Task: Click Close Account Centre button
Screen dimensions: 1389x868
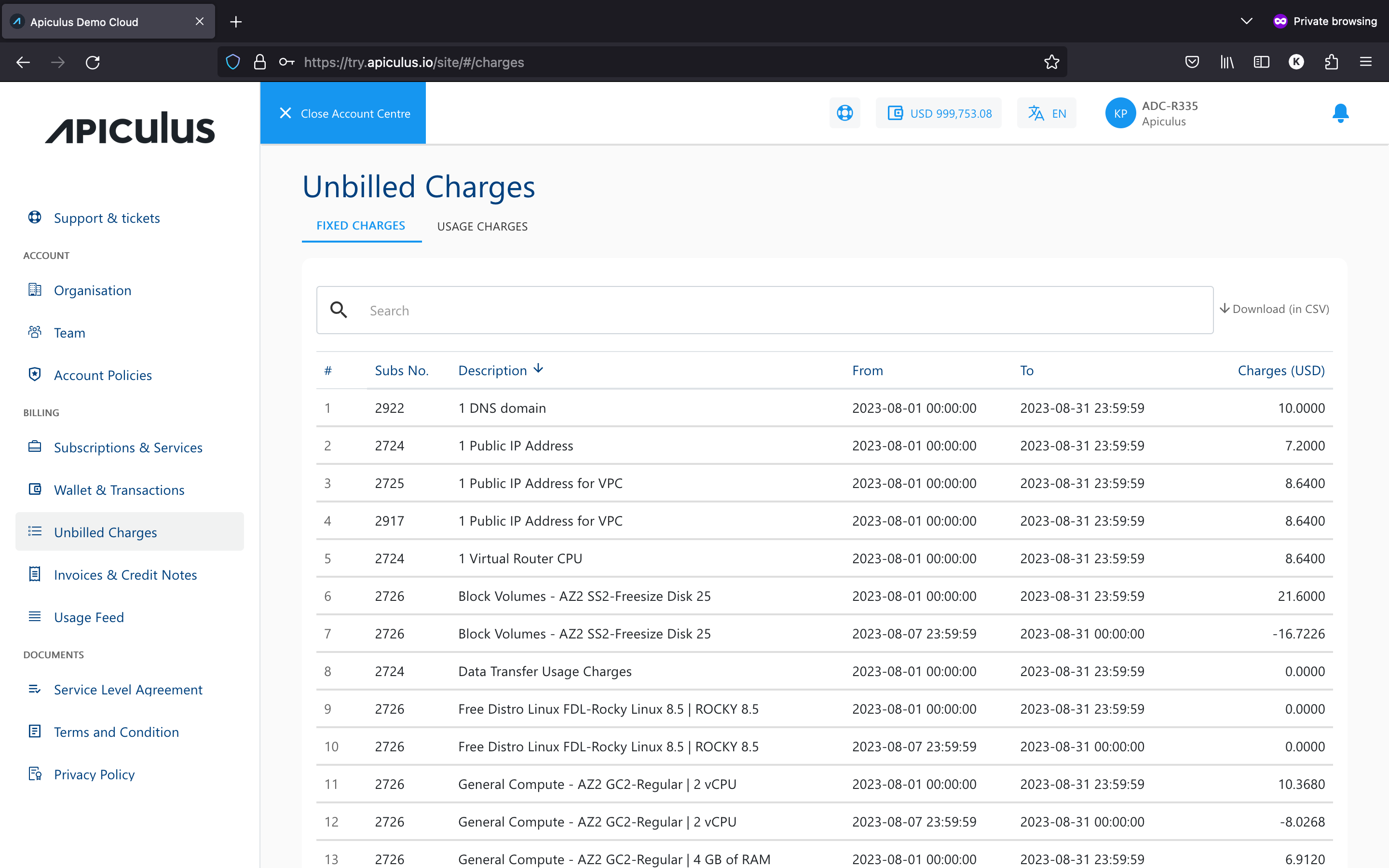Action: tap(344, 113)
